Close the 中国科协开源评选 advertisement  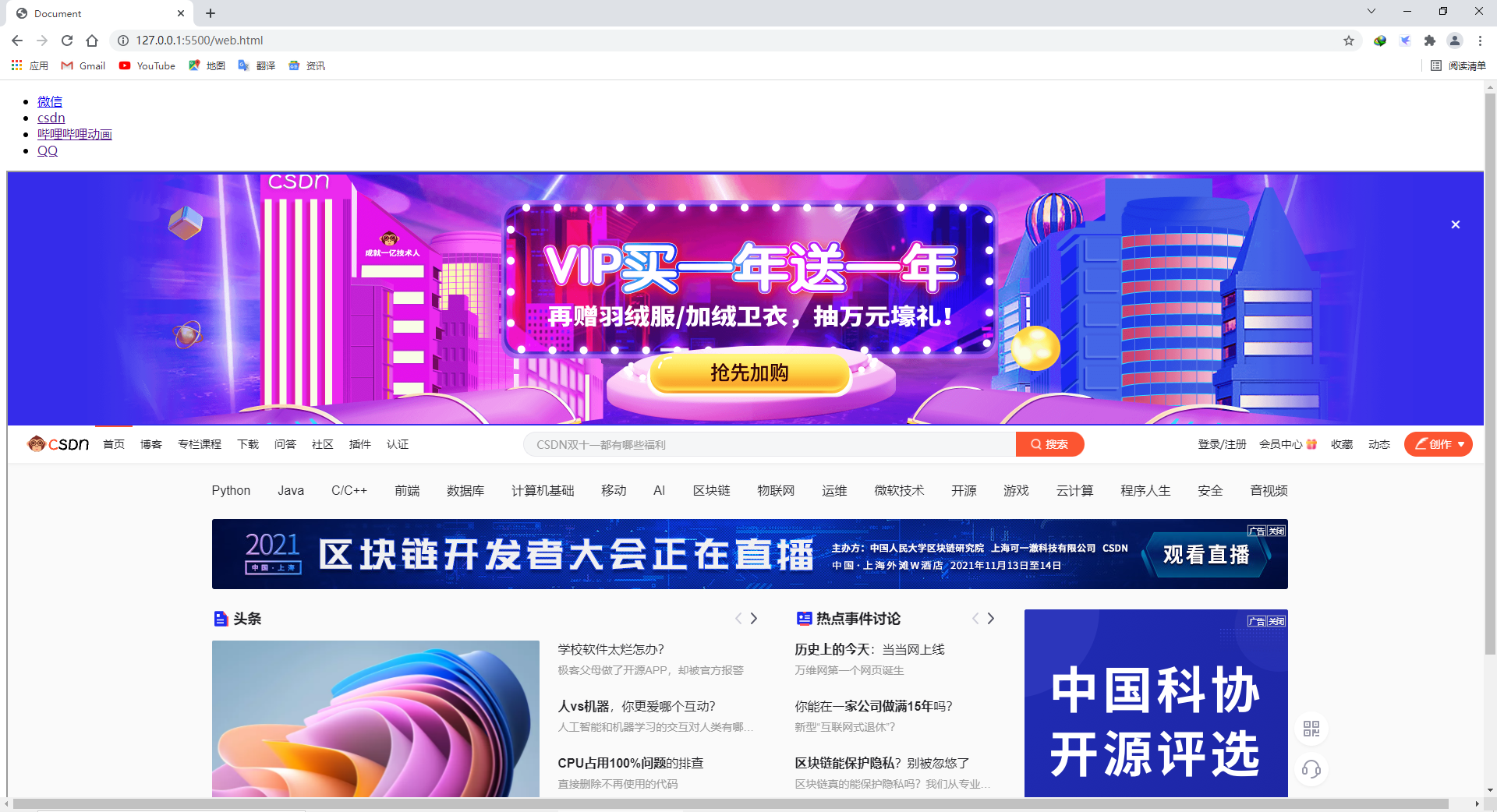(x=1276, y=621)
